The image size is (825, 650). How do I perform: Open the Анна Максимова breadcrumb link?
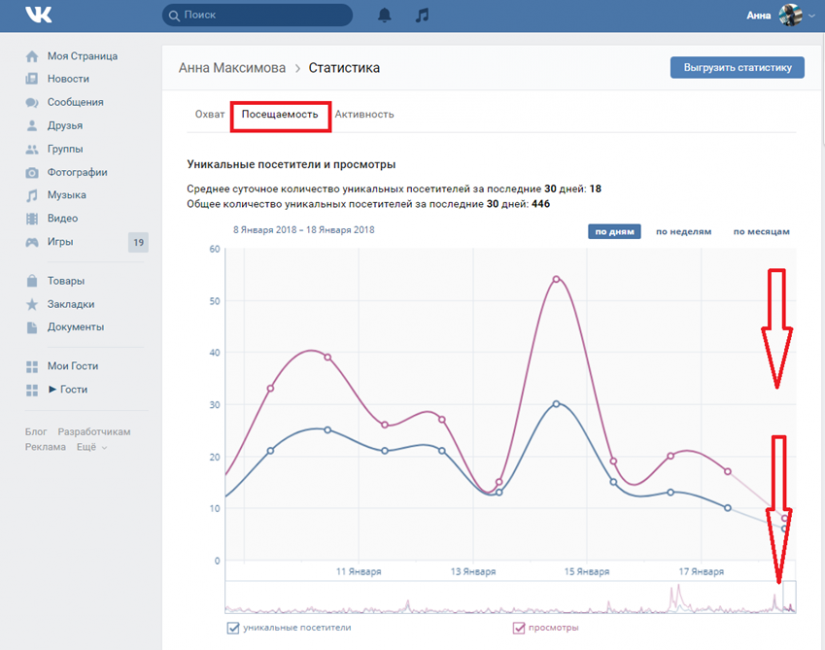pyautogui.click(x=231, y=68)
